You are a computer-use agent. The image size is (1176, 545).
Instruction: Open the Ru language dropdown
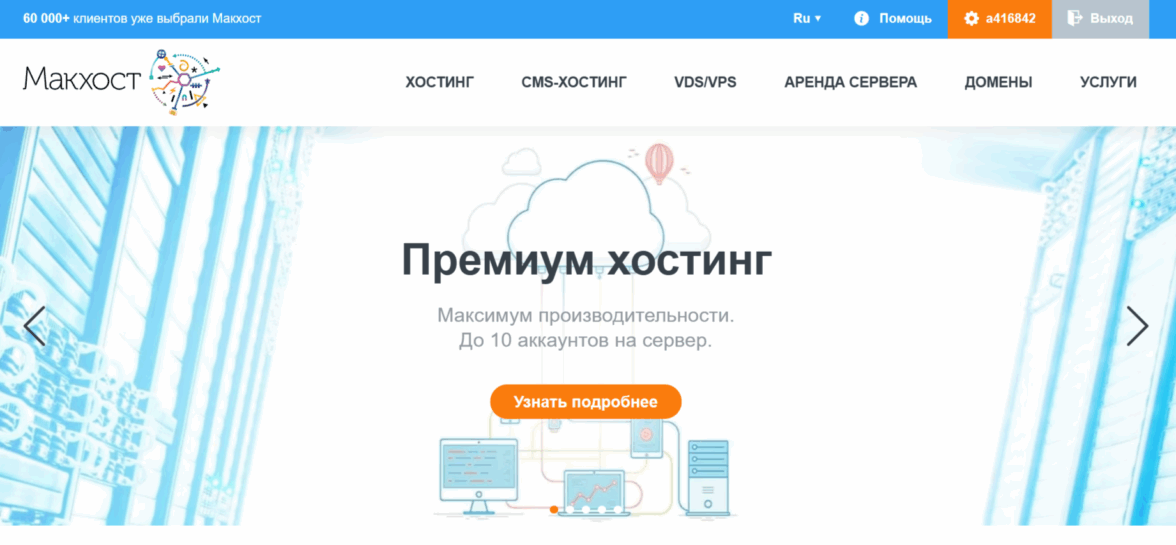coord(807,19)
